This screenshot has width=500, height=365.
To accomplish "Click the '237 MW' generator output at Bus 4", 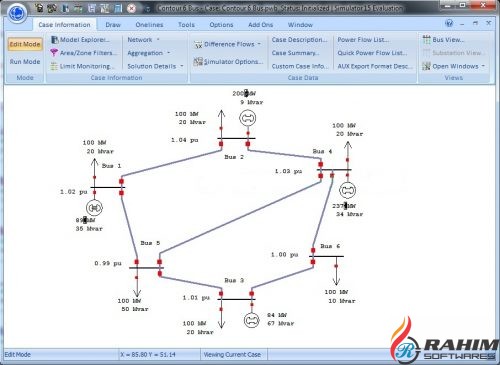I will 344,206.
